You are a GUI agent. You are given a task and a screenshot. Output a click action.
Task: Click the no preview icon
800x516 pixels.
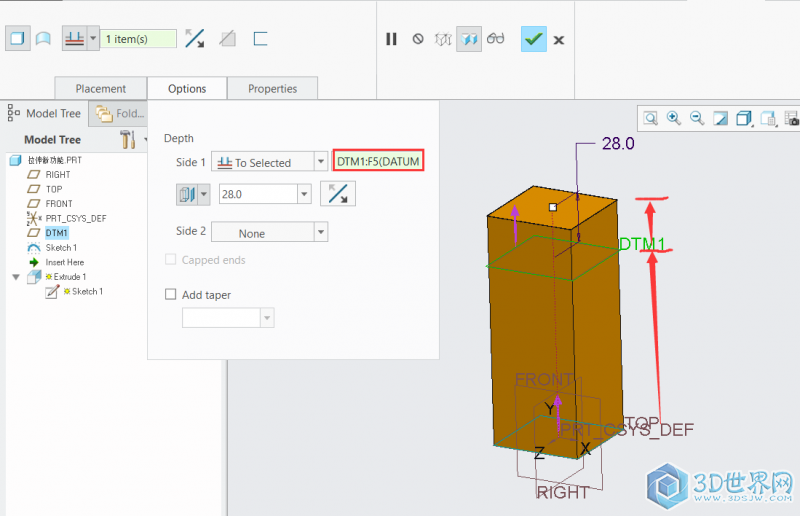(418, 39)
